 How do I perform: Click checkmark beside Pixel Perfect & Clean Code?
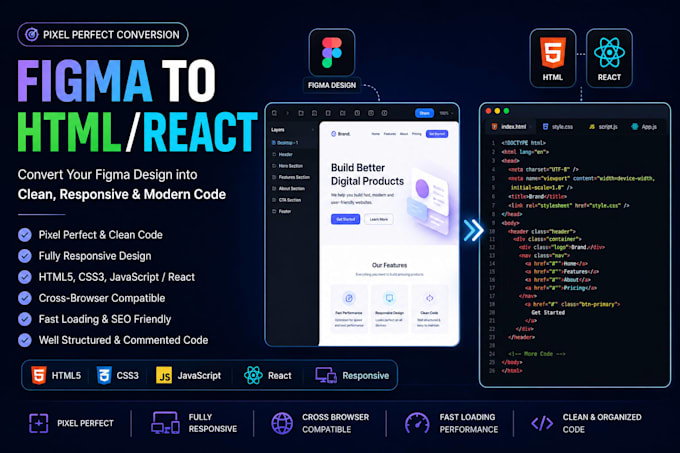click(25, 235)
